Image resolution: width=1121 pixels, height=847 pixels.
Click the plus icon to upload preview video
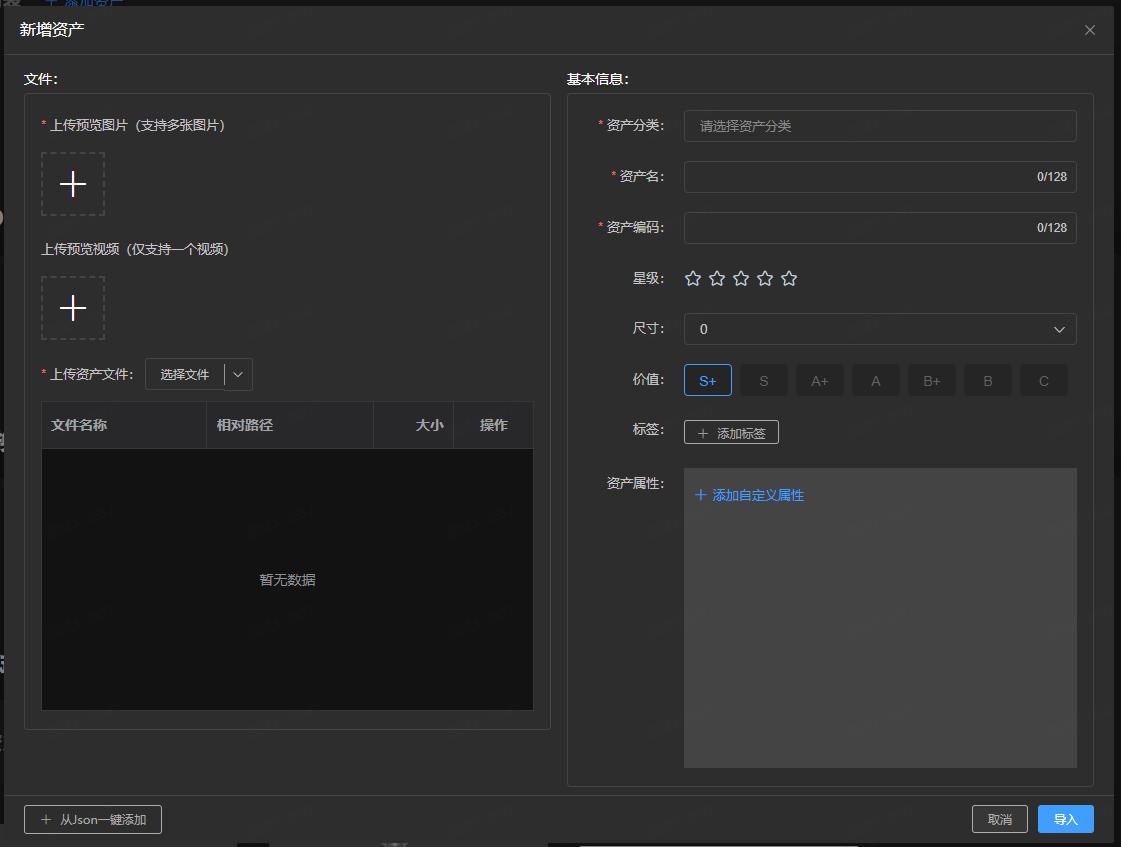pos(73,308)
